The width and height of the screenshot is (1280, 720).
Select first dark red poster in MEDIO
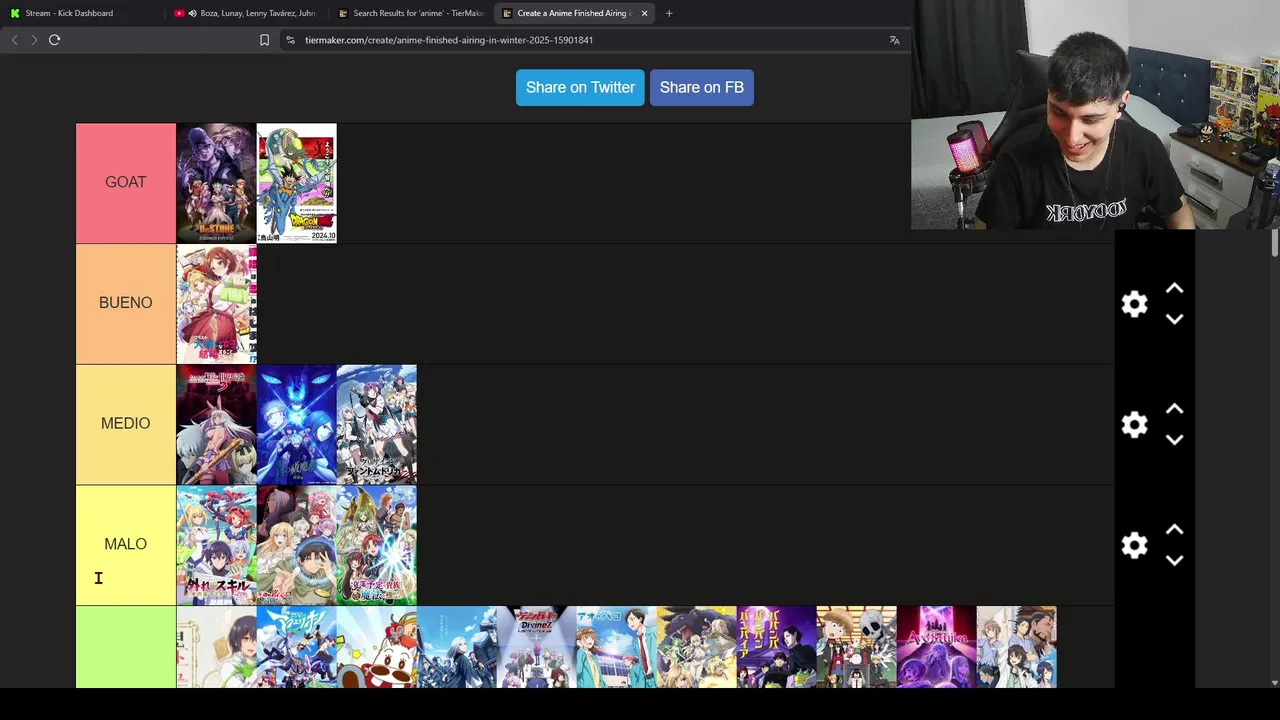tap(216, 425)
